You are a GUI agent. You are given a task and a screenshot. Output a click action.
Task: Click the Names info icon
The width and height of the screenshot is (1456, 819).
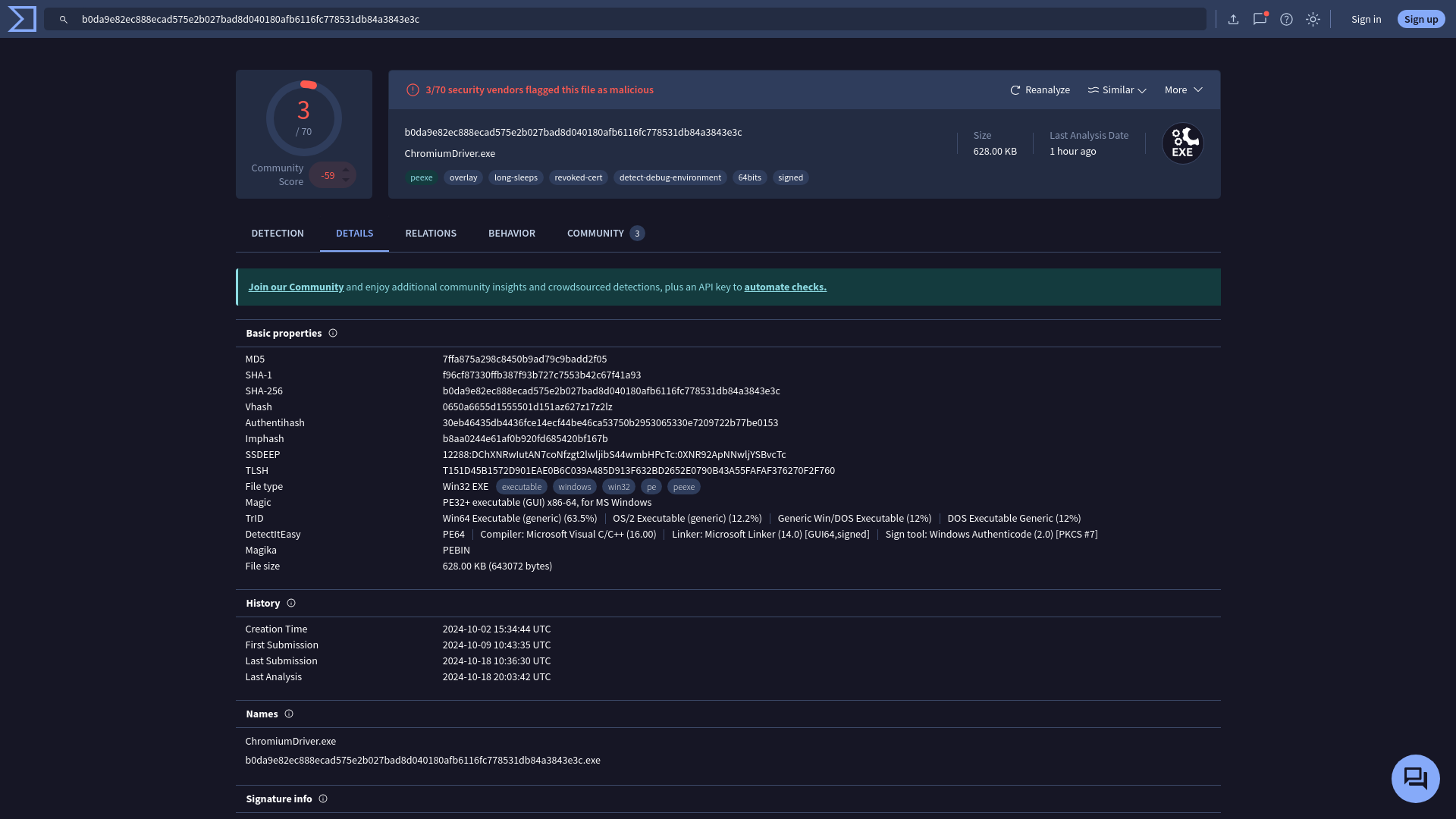click(x=289, y=714)
